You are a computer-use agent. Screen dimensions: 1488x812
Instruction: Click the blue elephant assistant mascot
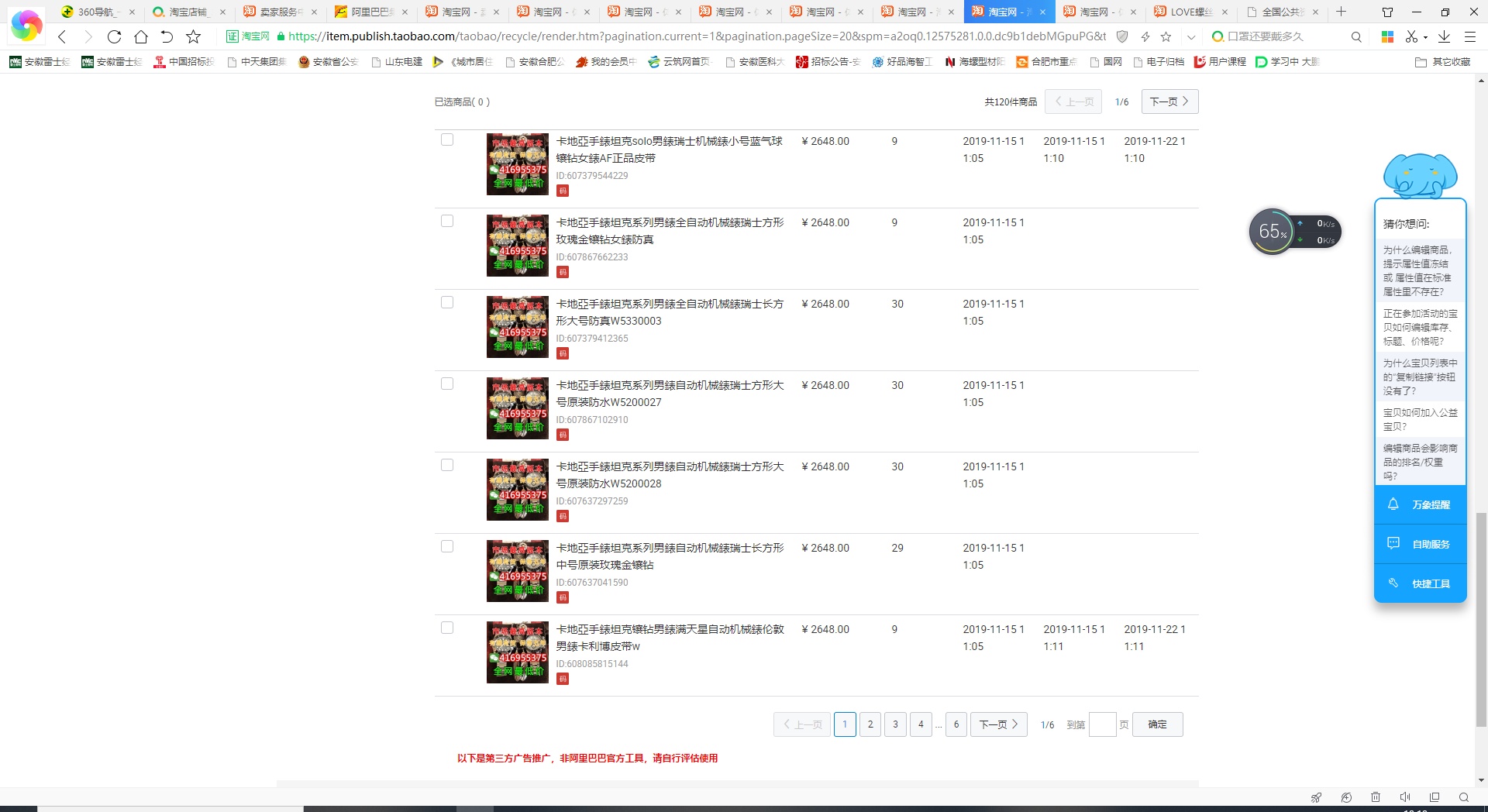(x=1420, y=176)
